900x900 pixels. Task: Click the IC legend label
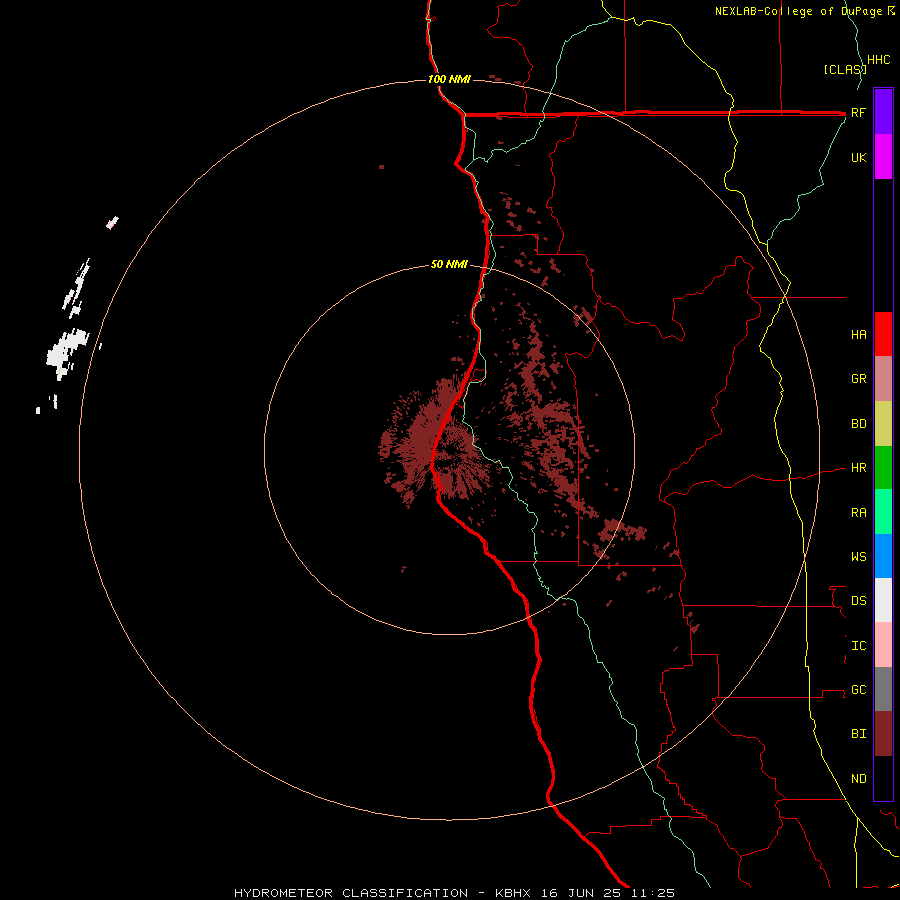pyautogui.click(x=859, y=646)
